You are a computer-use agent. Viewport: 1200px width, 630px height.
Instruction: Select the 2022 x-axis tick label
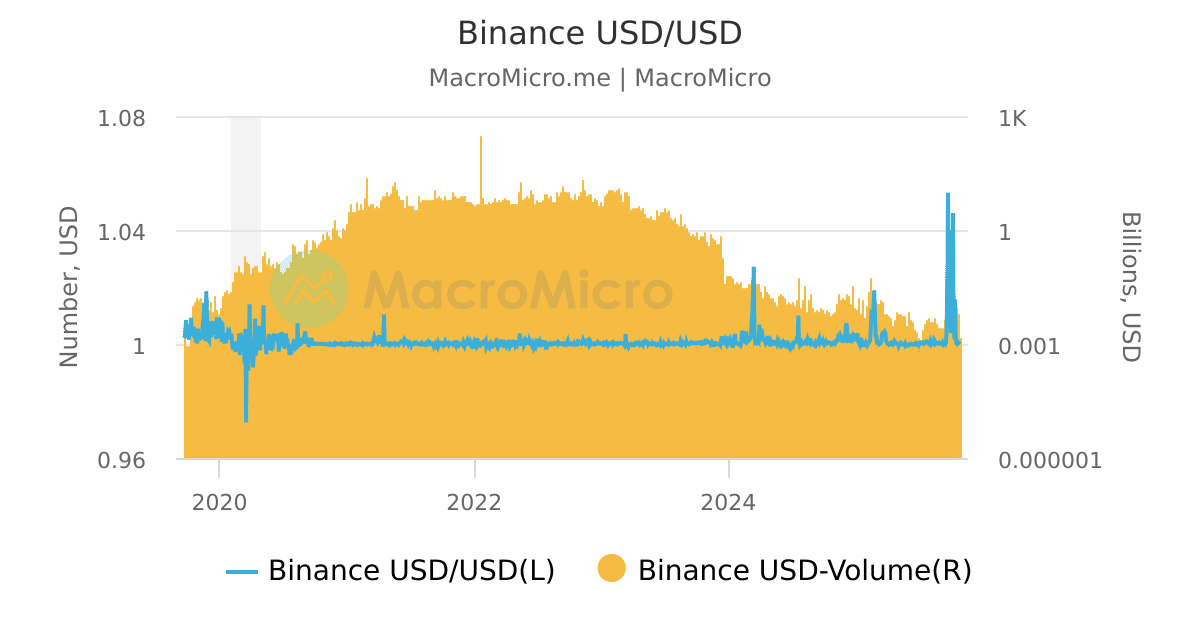click(x=474, y=501)
